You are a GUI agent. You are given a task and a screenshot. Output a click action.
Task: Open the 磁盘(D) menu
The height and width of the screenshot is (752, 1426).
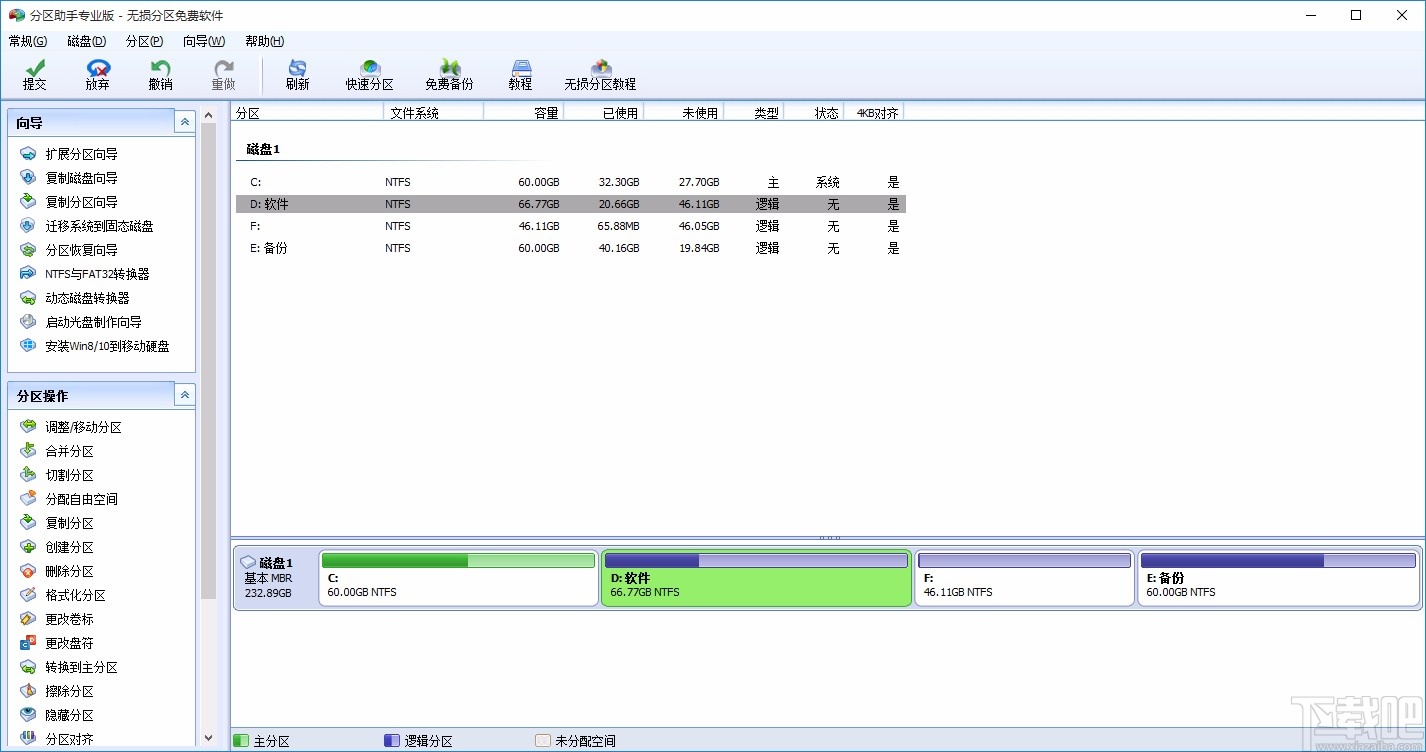[87, 41]
